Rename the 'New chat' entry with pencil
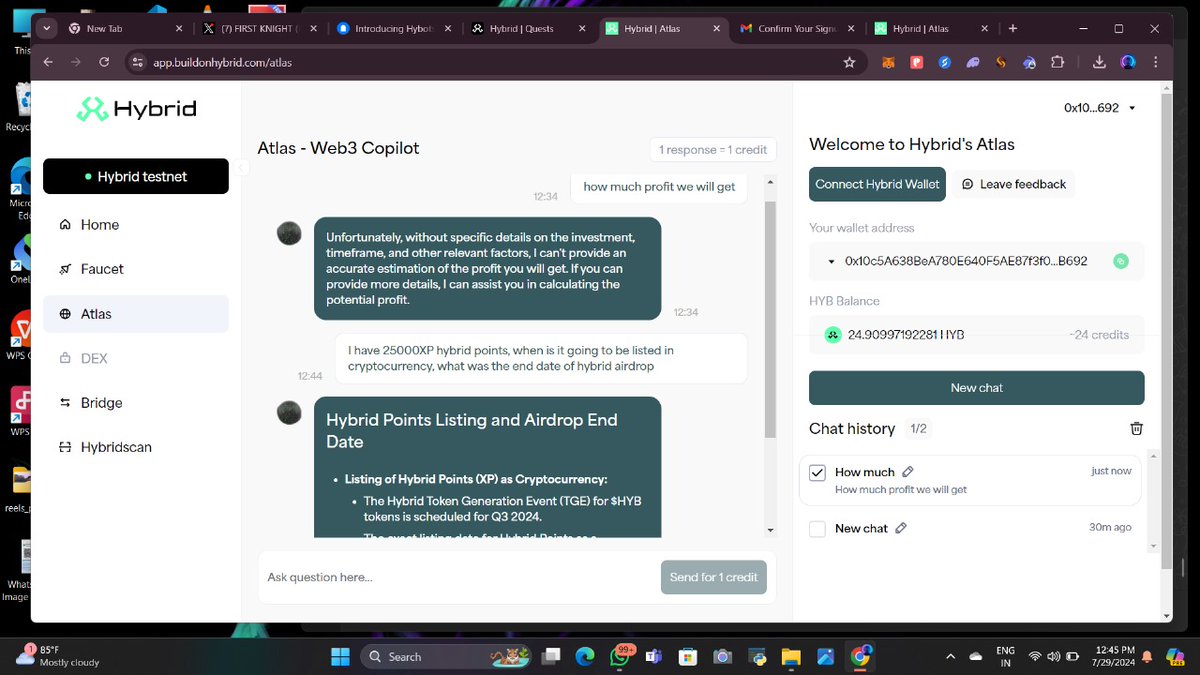This screenshot has width=1200, height=675. (x=901, y=528)
